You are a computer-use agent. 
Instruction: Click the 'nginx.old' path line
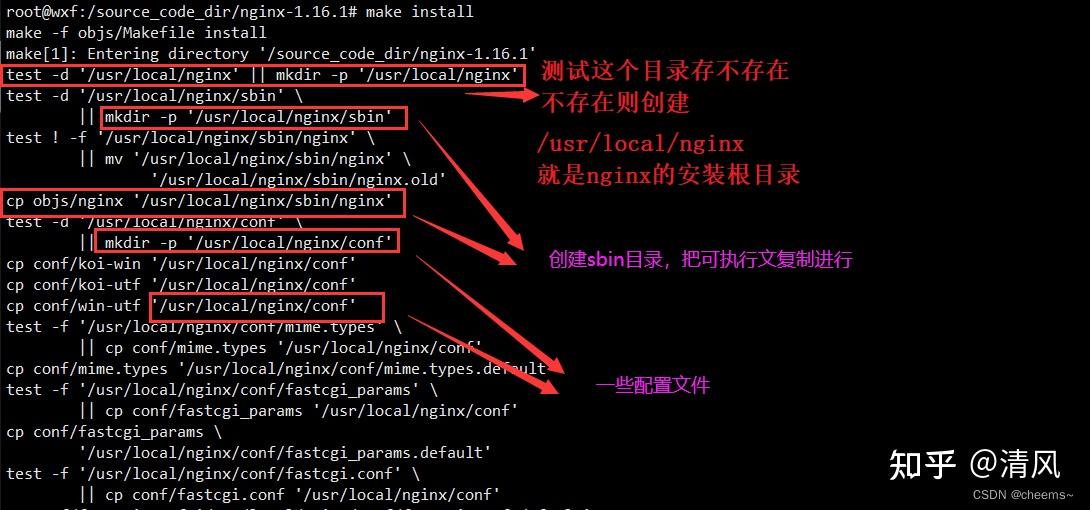point(298,179)
